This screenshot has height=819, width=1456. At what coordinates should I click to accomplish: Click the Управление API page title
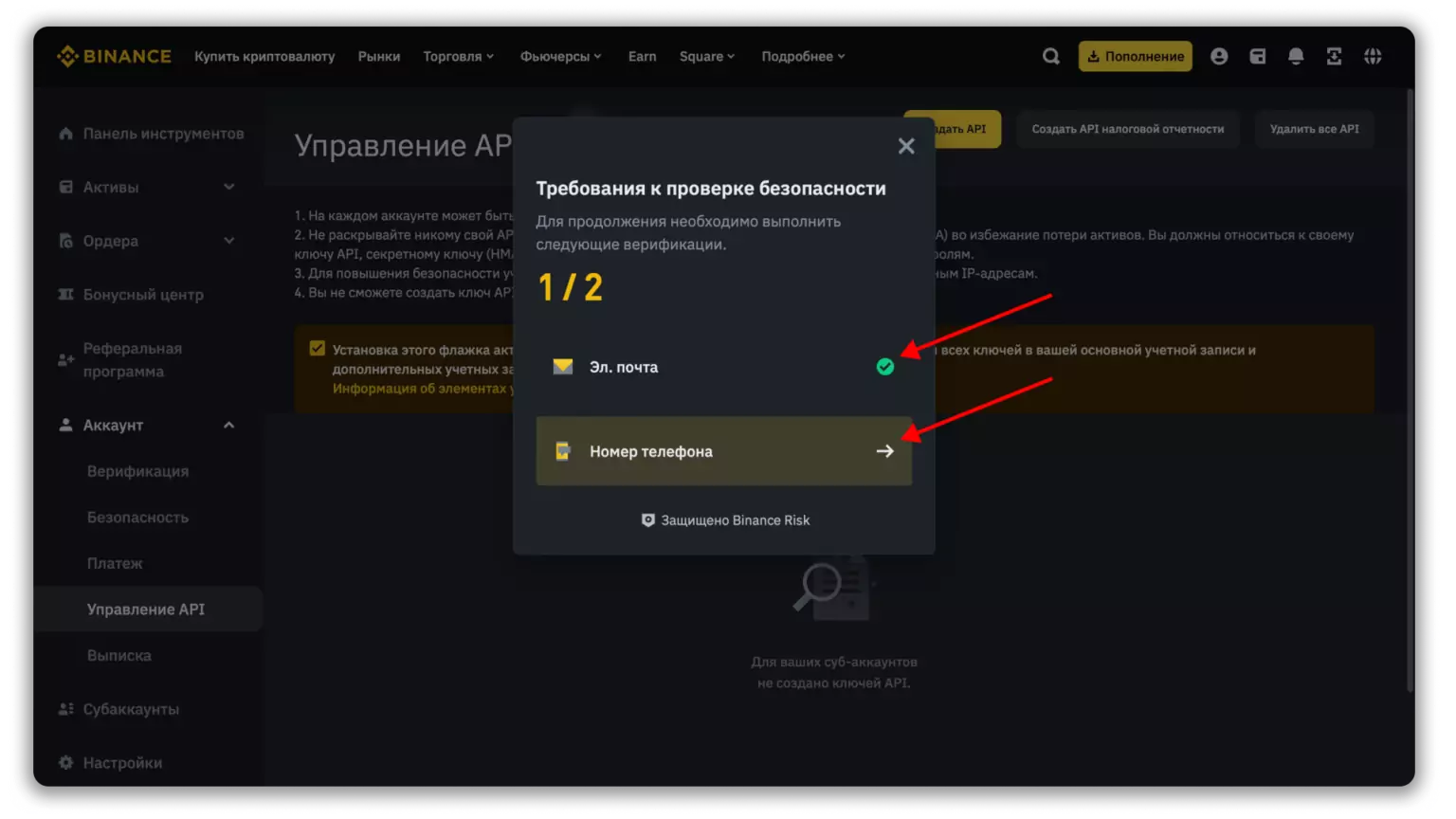point(403,146)
